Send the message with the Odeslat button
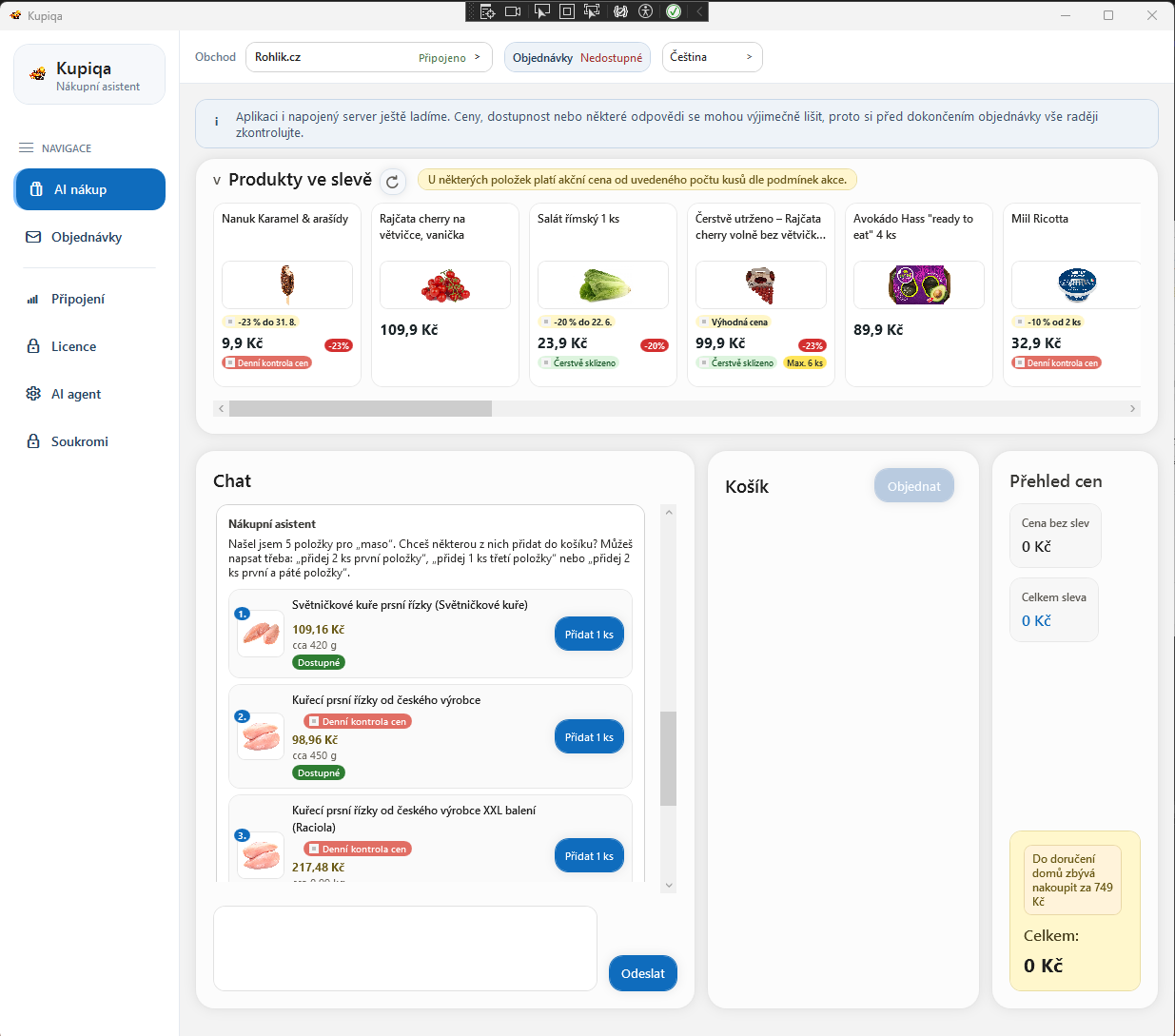The image size is (1175, 1036). [x=643, y=973]
